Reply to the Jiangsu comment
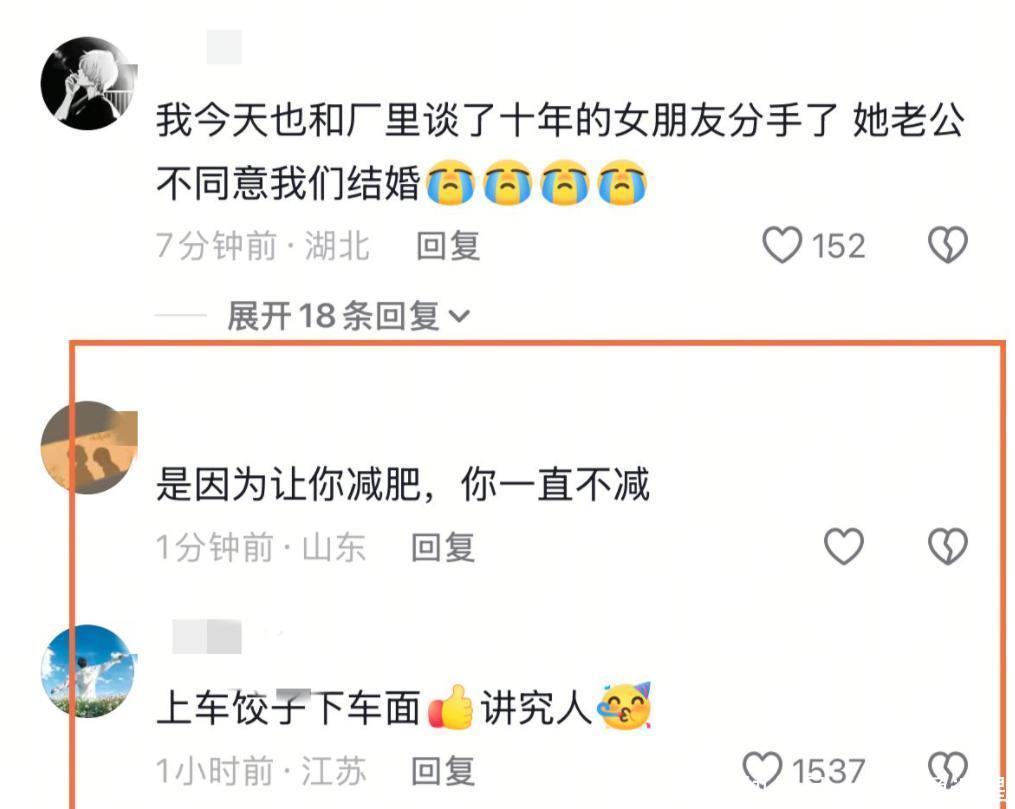 point(443,771)
